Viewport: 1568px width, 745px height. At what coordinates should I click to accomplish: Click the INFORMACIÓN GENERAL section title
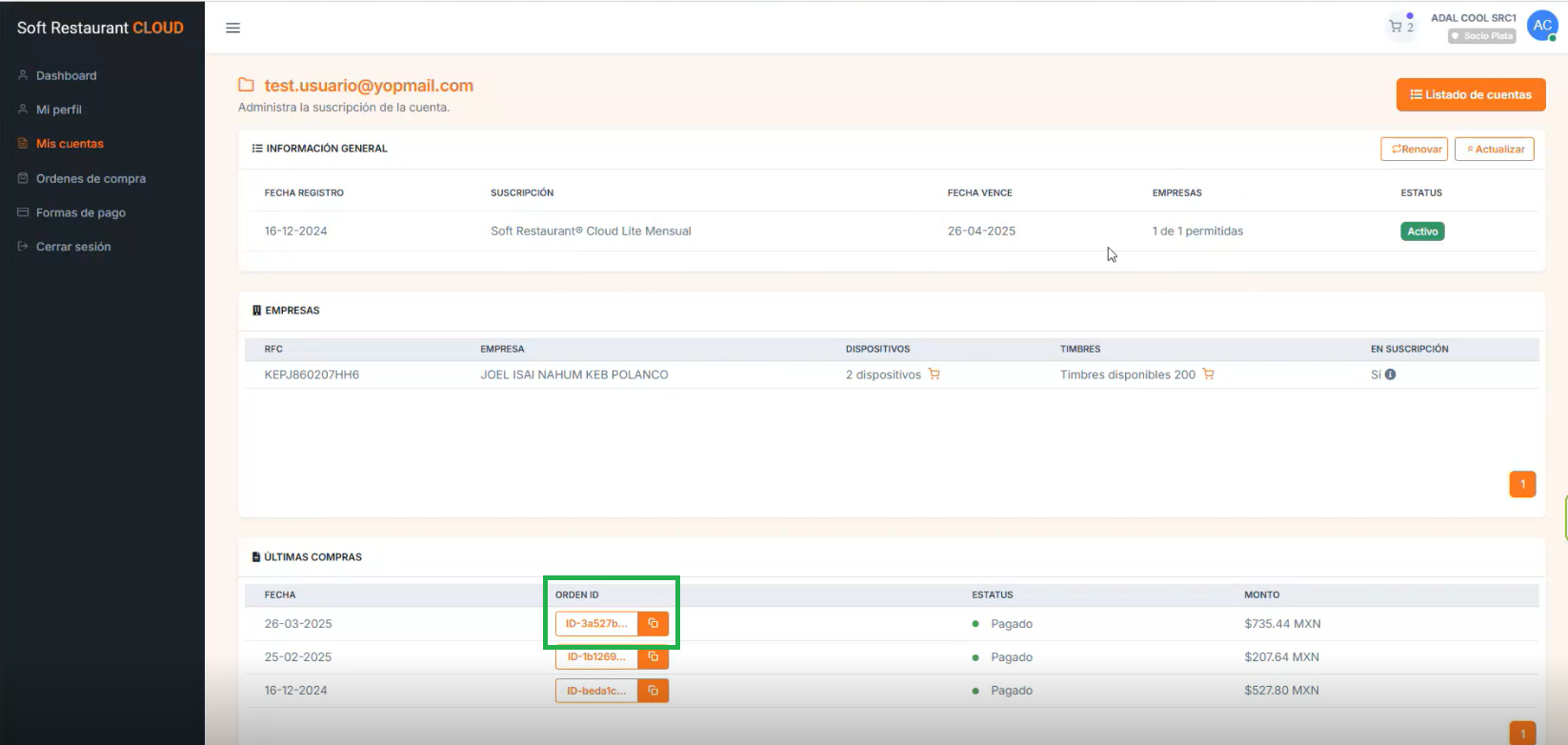pyautogui.click(x=327, y=149)
